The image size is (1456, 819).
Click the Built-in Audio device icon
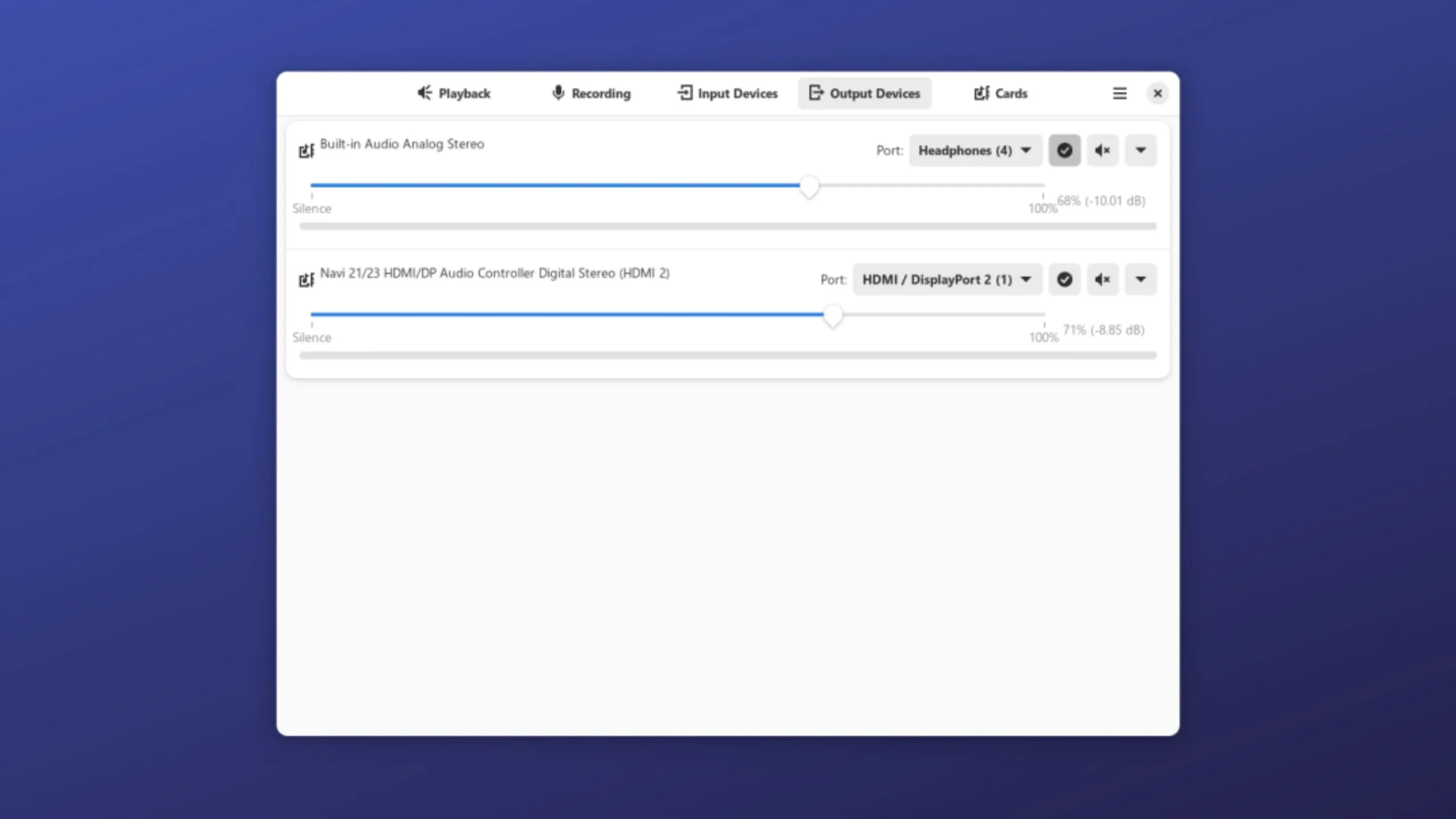306,150
